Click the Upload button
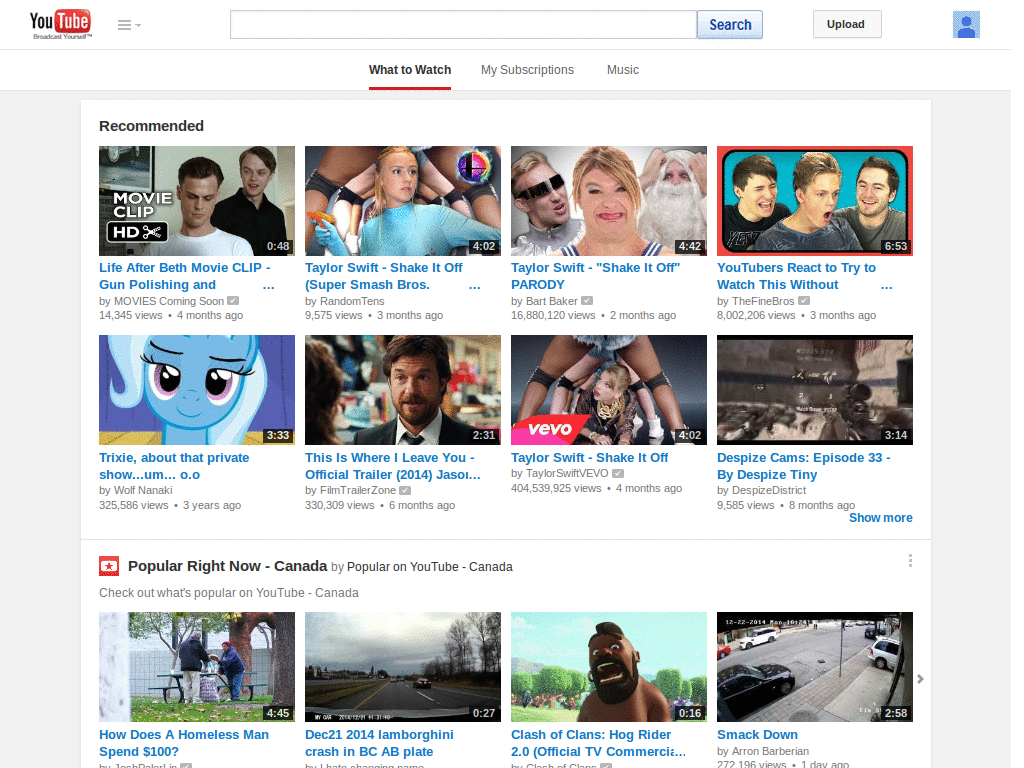This screenshot has height=768, width=1024. click(x=846, y=24)
